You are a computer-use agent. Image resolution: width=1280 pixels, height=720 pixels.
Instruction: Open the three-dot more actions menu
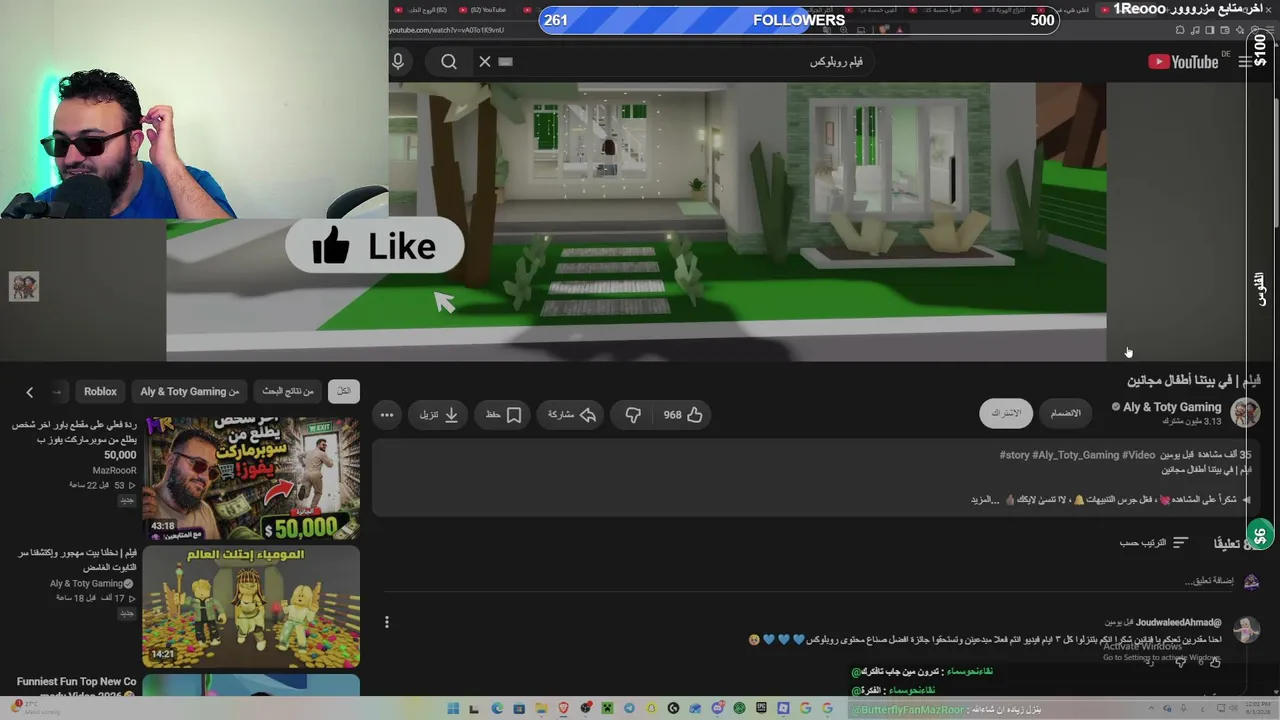(387, 415)
